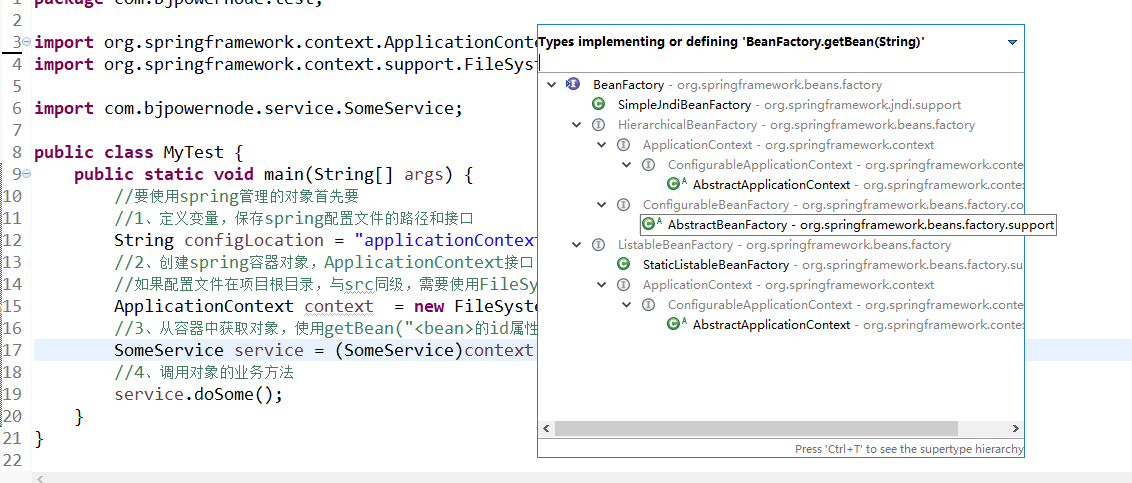Click the ListableBeanFactory interface icon

click(x=598, y=245)
